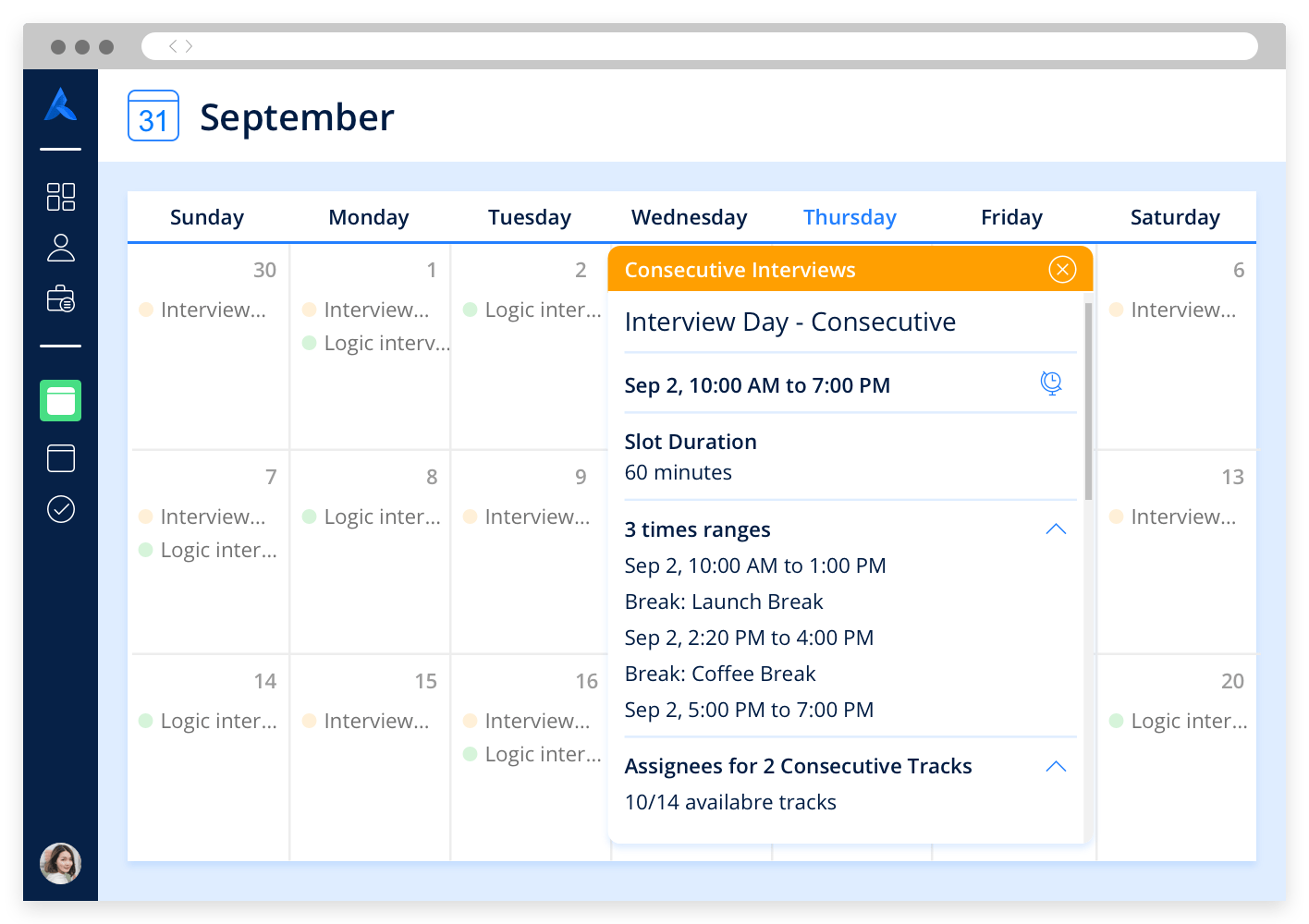This screenshot has height=924, width=1309.
Task: Select the tasks checkmark icon in sidebar
Action: [x=61, y=509]
